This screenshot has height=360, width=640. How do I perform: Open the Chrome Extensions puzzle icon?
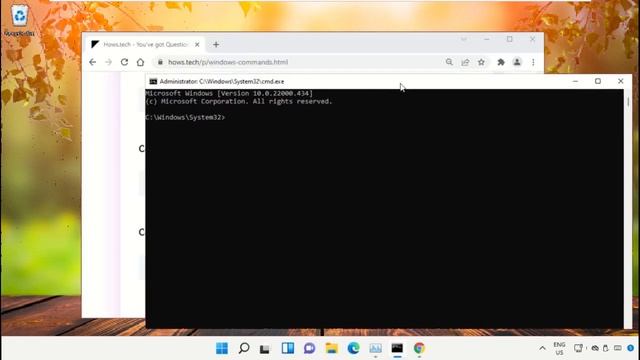(x=501, y=62)
